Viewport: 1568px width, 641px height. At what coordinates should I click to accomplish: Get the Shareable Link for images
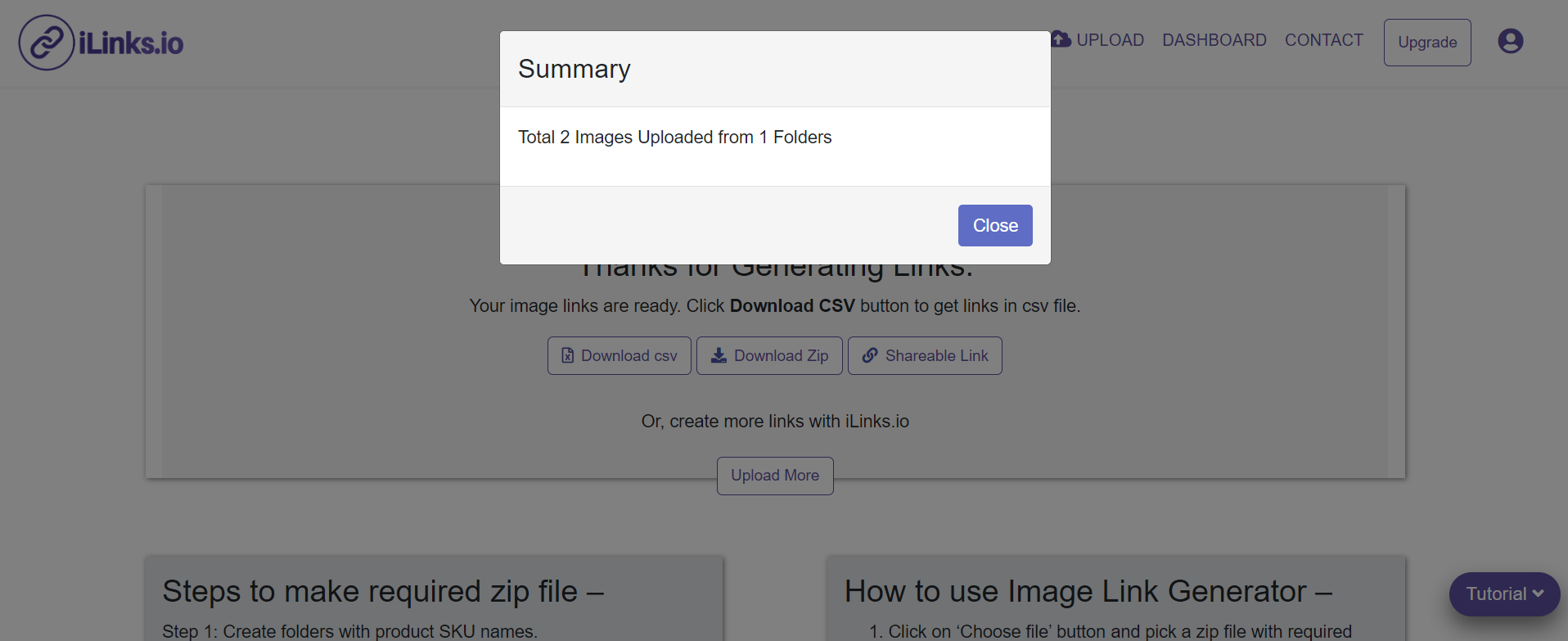click(x=924, y=355)
